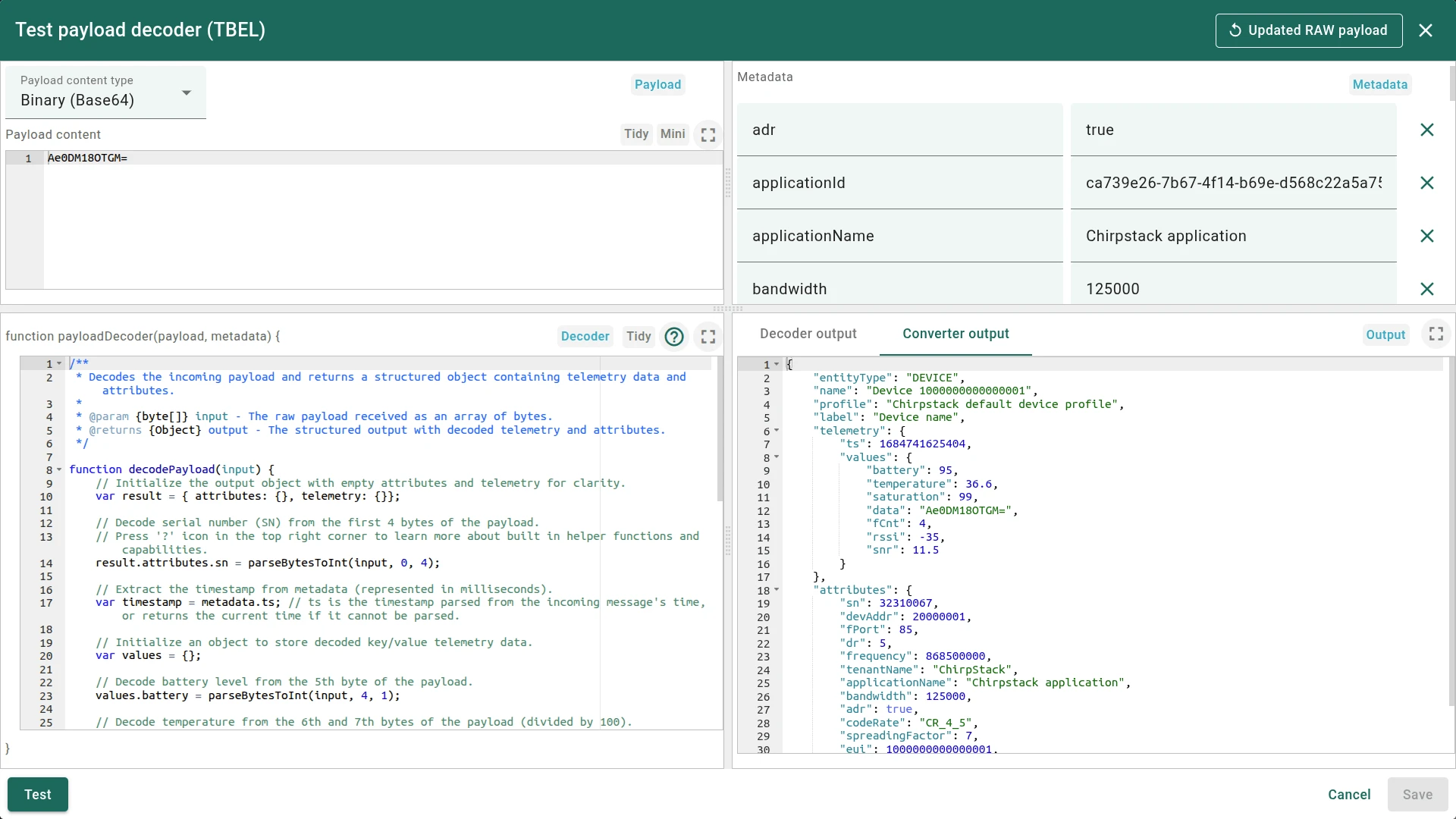Click the refresh icon in Updated RAW payload
1456x819 pixels.
(1235, 30)
